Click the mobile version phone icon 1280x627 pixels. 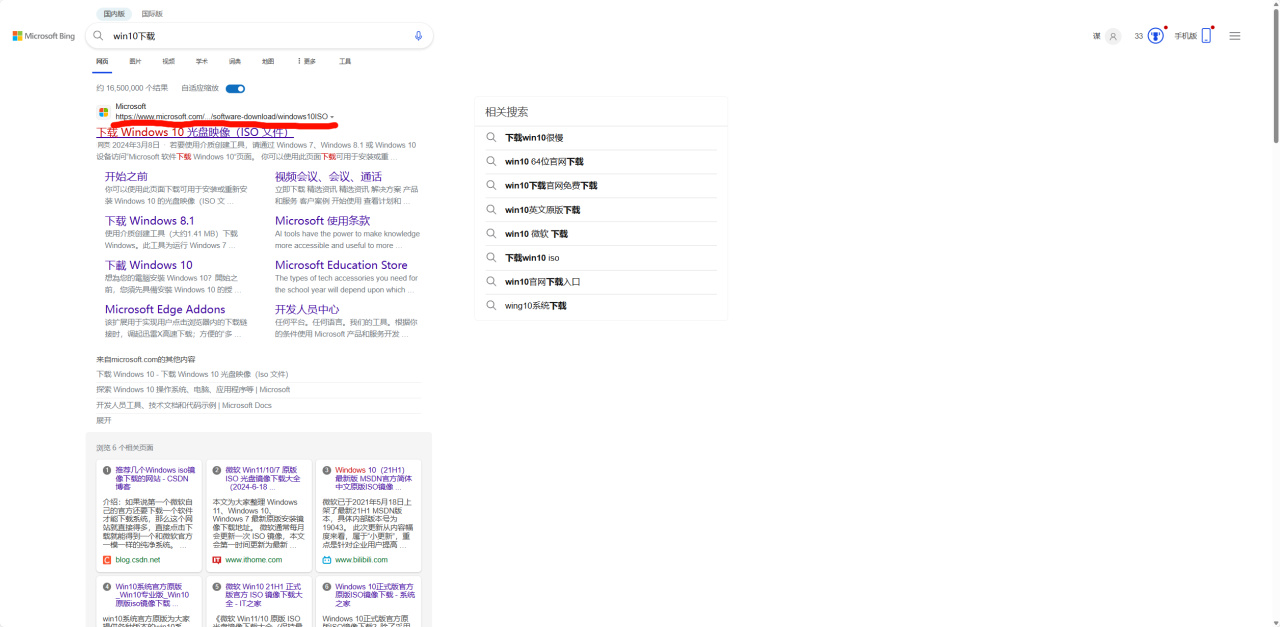[1206, 36]
